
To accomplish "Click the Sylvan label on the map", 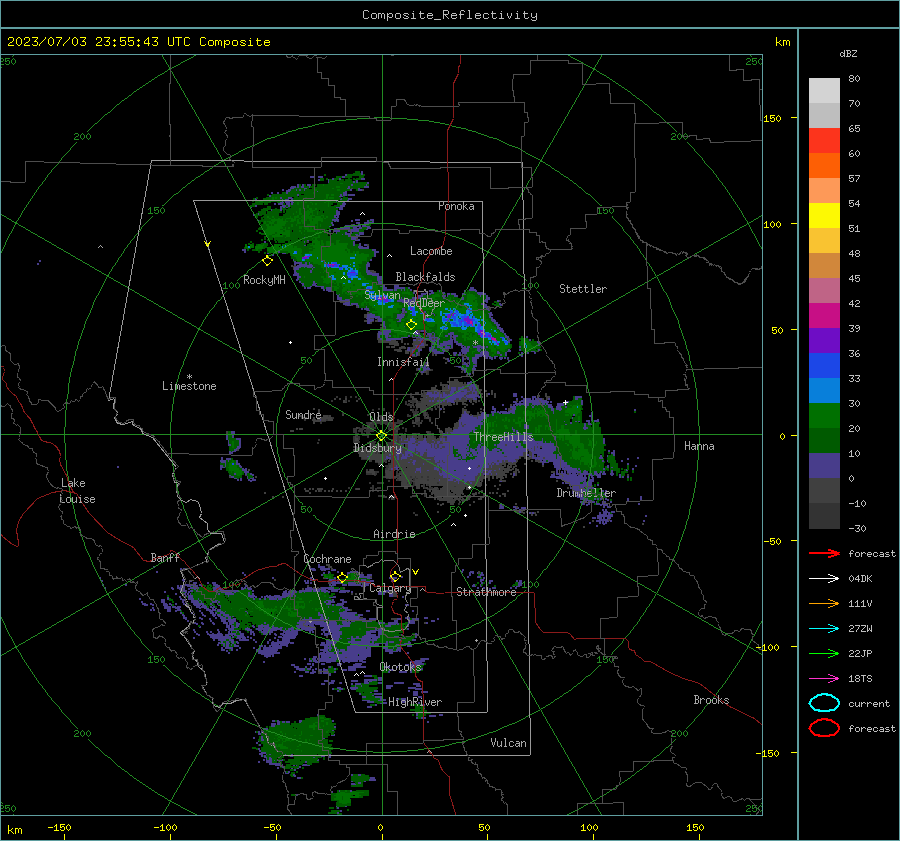I will pyautogui.click(x=382, y=295).
